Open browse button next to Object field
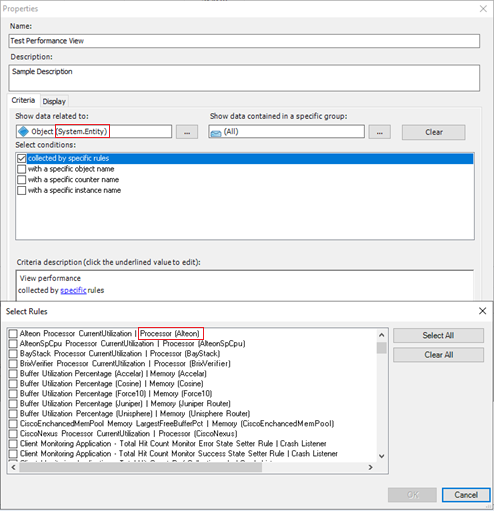 point(187,132)
